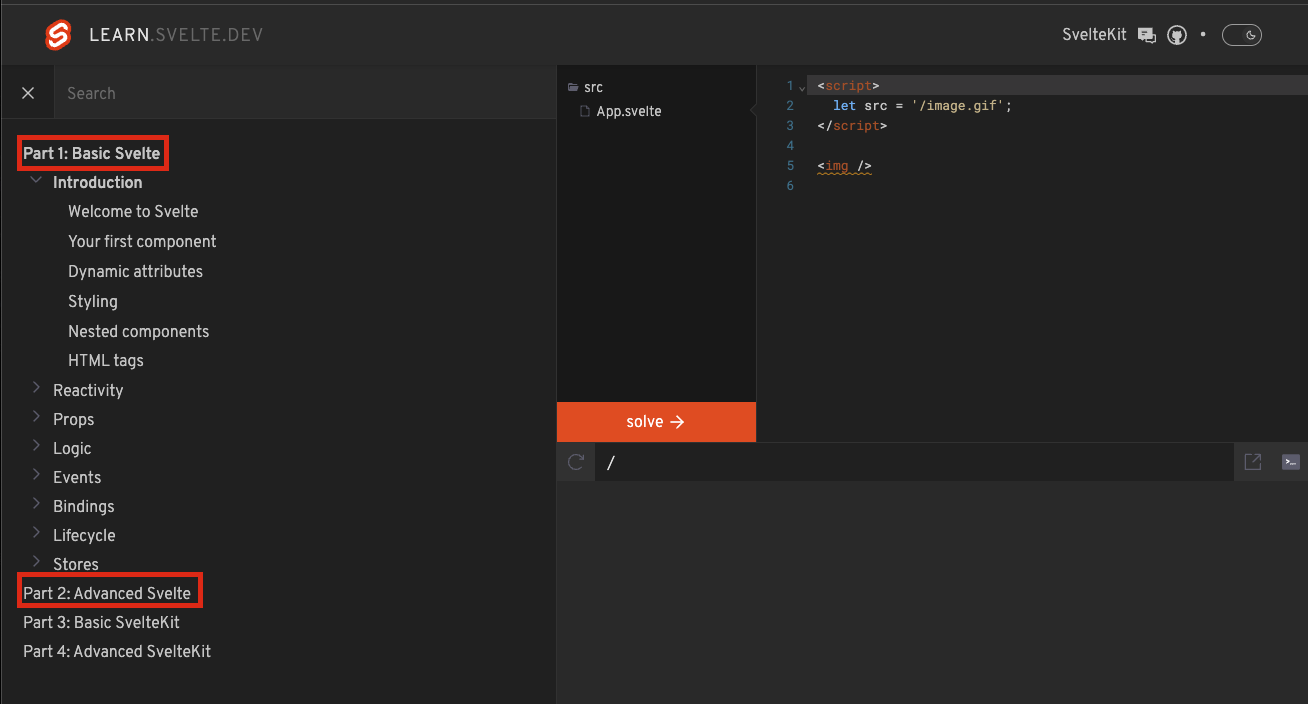Toggle dark mode switch
The width and height of the screenshot is (1308, 704).
(1242, 35)
